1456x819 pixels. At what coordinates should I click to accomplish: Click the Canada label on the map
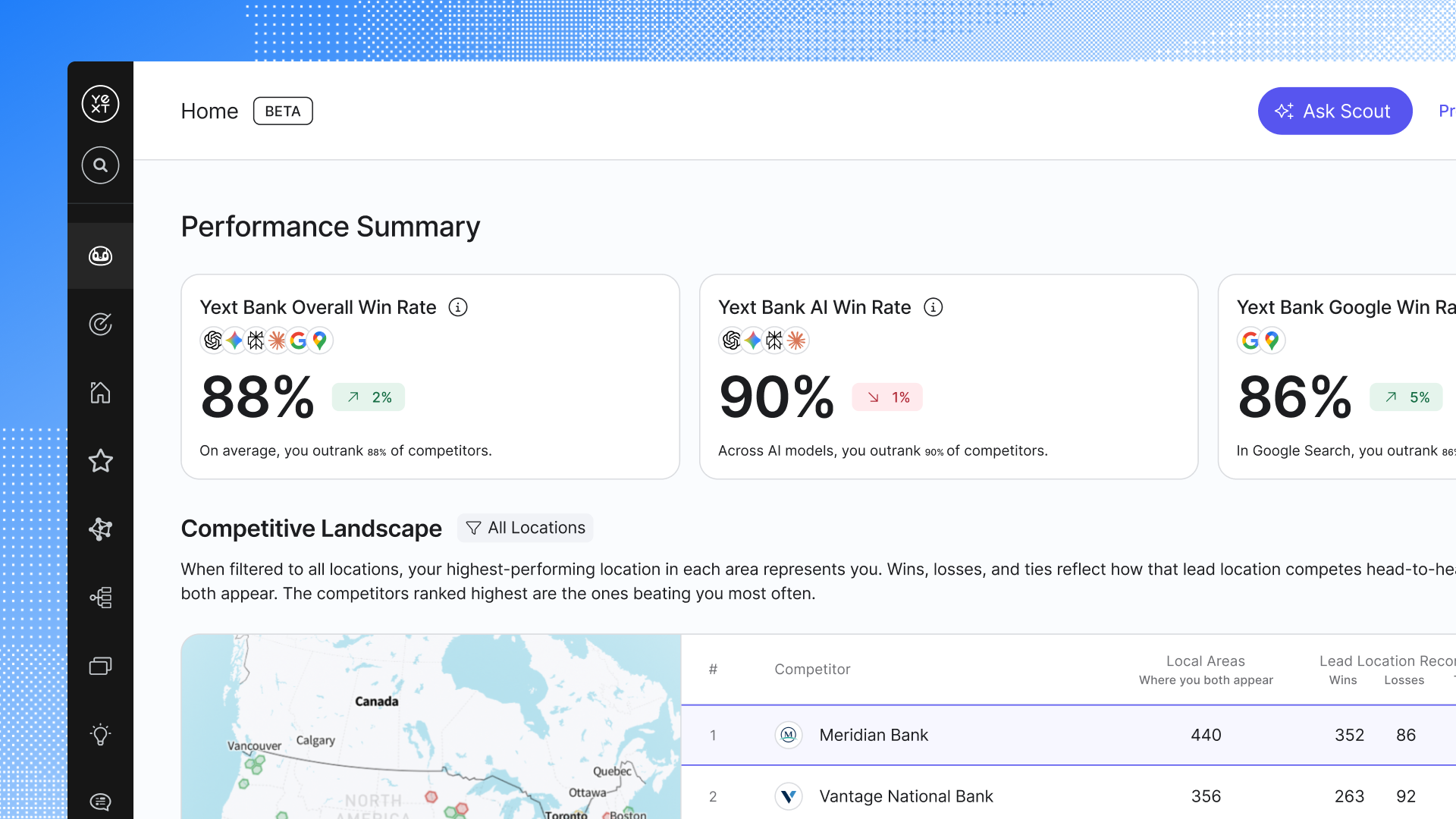tap(377, 701)
